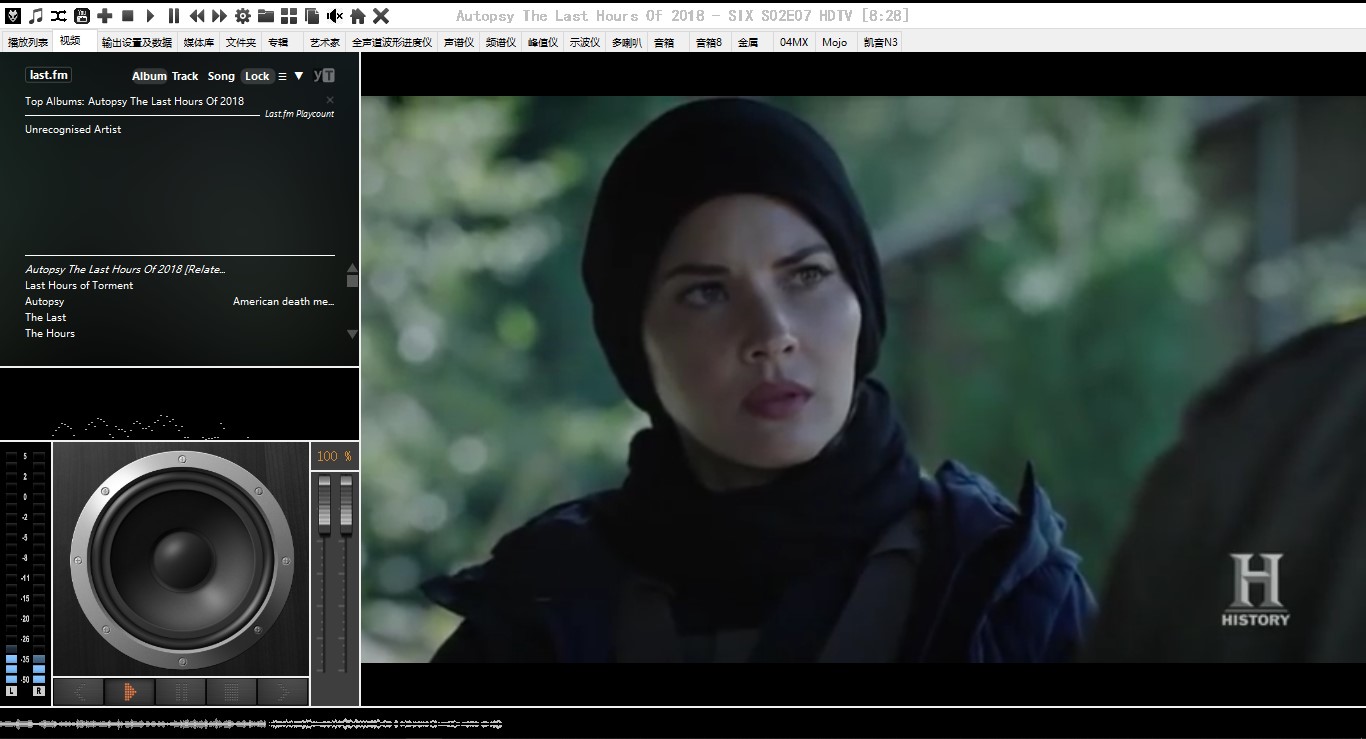The height and width of the screenshot is (739, 1366).
Task: Switch to the 媒体库 tab
Action: click(198, 42)
